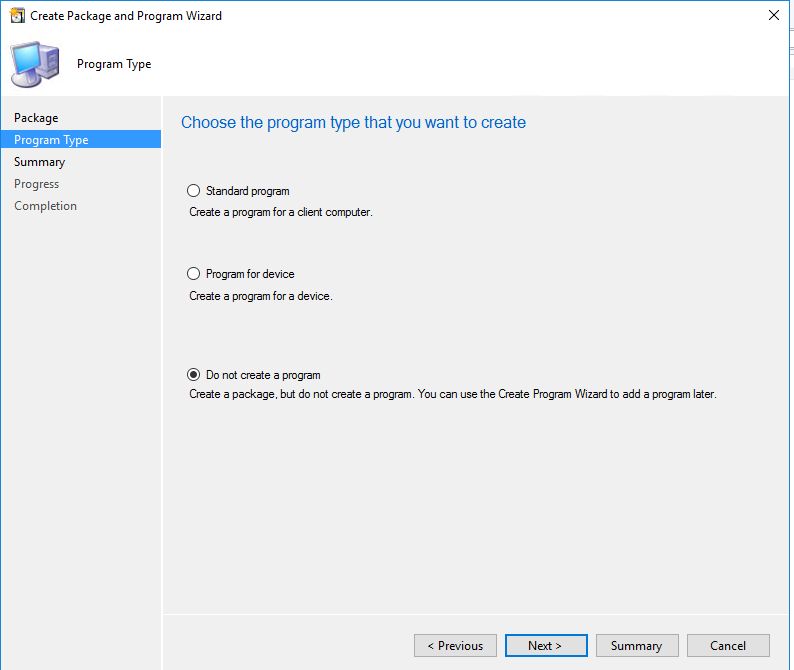Click the computer icon beside Program Type header
This screenshot has width=794, height=670.
tap(34, 64)
